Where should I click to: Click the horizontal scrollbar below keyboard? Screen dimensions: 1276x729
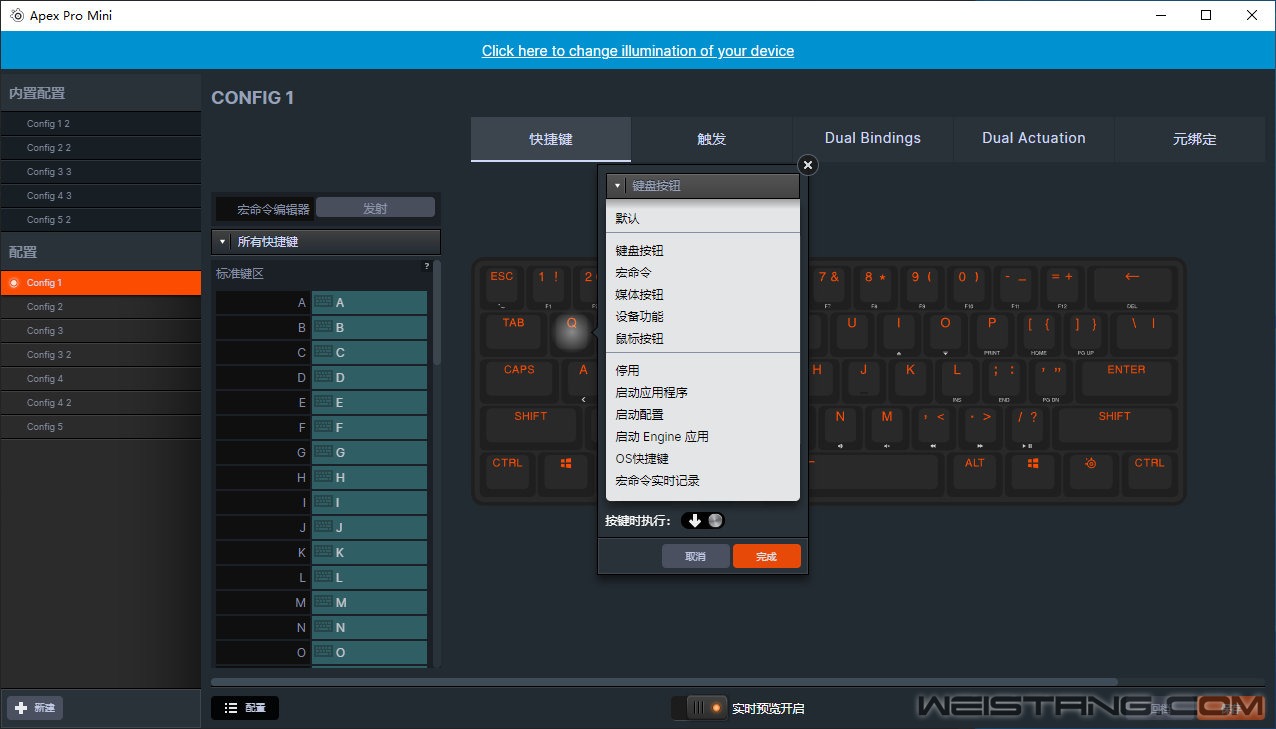pyautogui.click(x=664, y=683)
